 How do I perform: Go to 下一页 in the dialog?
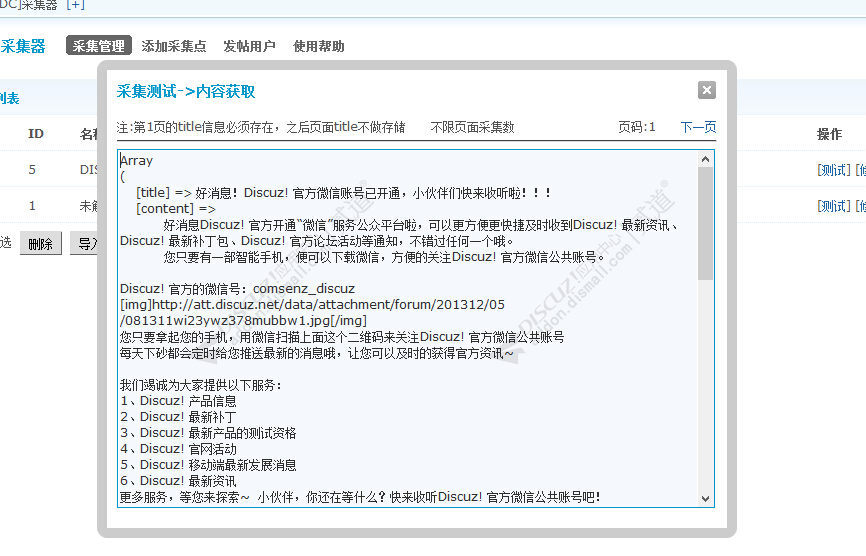tap(698, 128)
